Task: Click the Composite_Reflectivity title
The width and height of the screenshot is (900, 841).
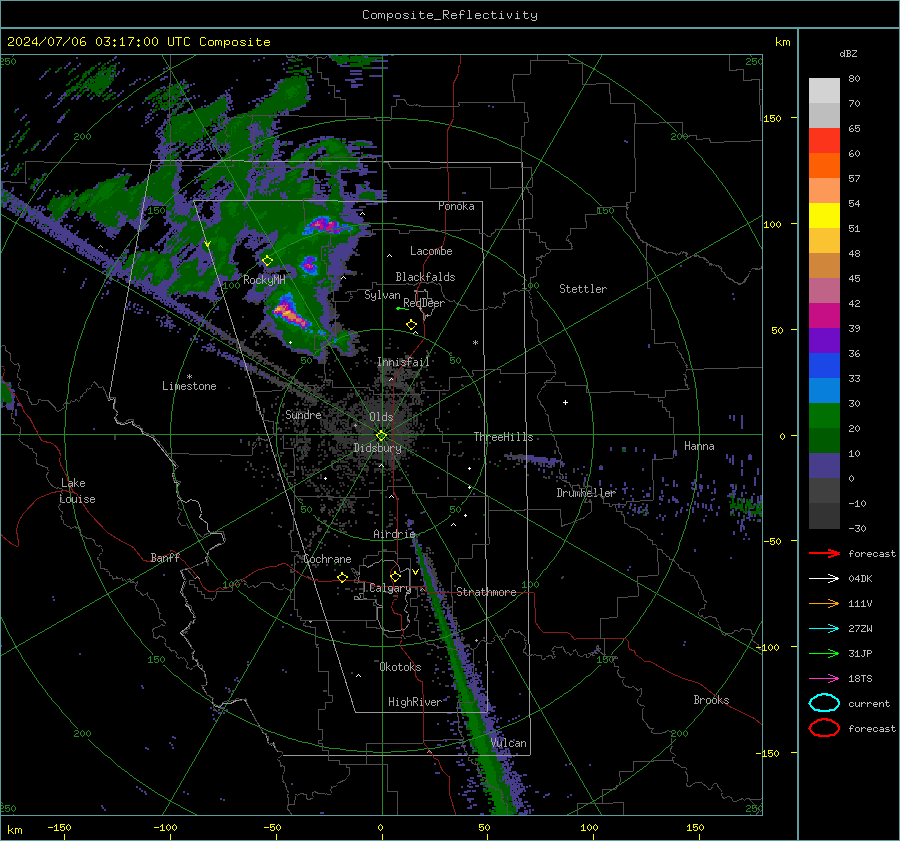Action: click(449, 15)
